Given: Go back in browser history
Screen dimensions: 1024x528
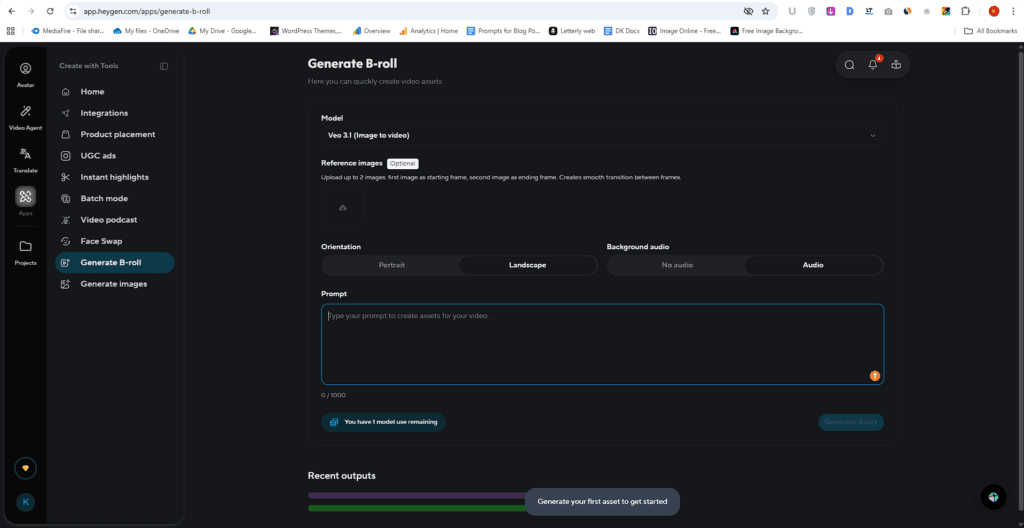Looking at the screenshot, I should tap(12, 11).
